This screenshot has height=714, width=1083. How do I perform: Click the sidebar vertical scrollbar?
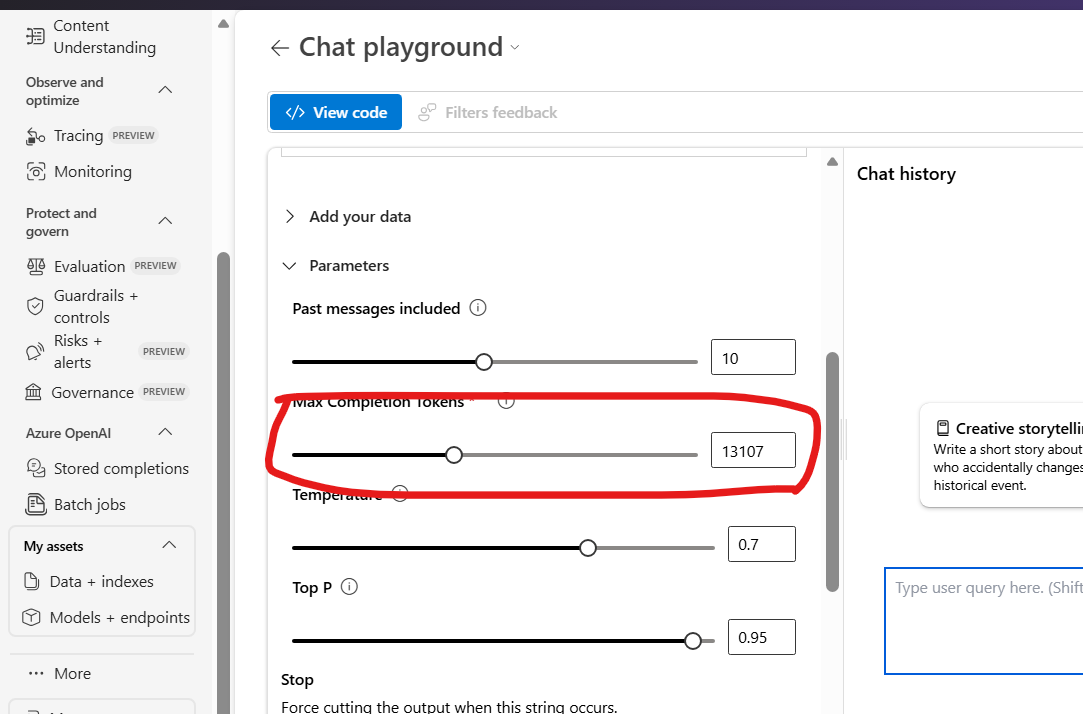click(x=223, y=483)
